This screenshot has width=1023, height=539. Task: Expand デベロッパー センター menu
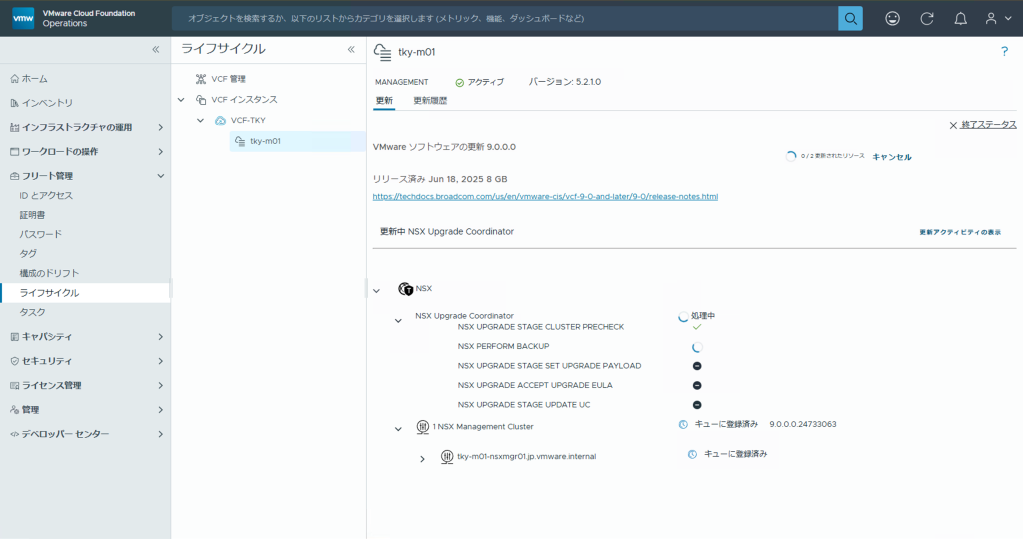point(160,434)
